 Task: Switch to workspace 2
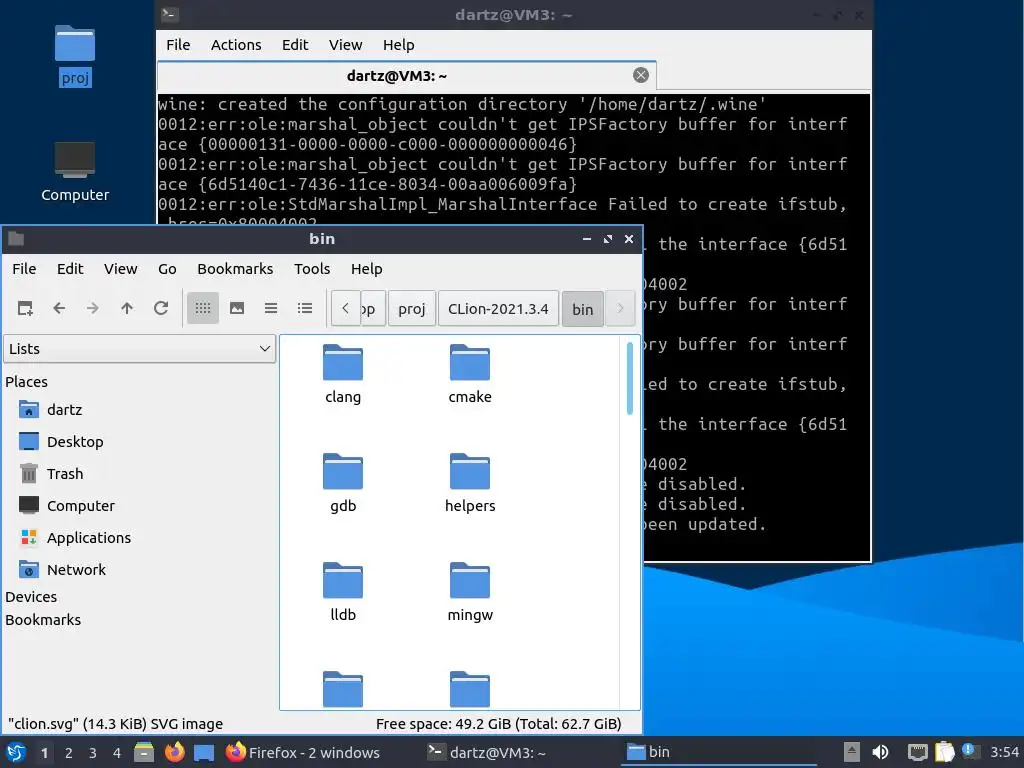pos(69,753)
